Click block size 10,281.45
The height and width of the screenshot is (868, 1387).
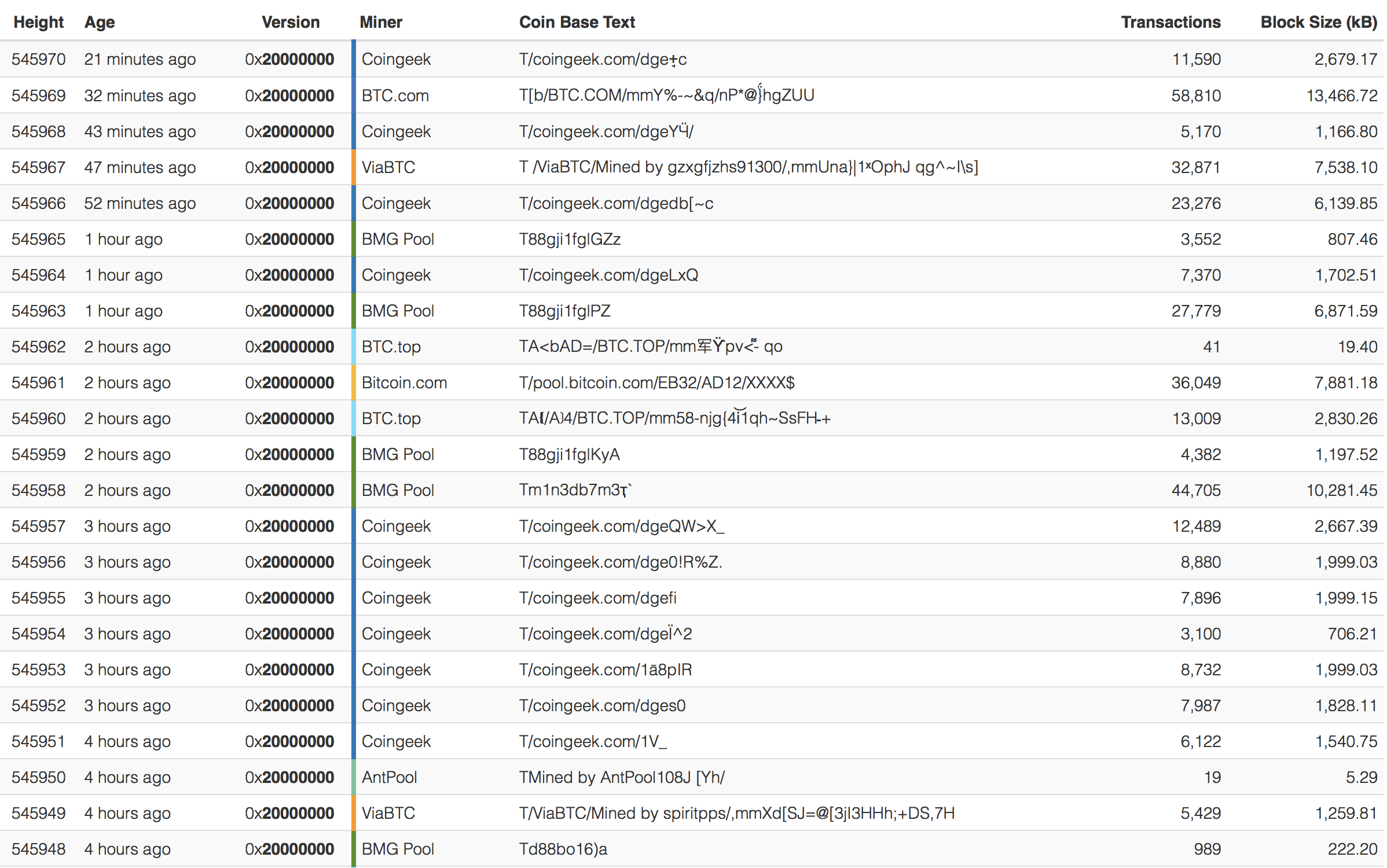click(1342, 490)
